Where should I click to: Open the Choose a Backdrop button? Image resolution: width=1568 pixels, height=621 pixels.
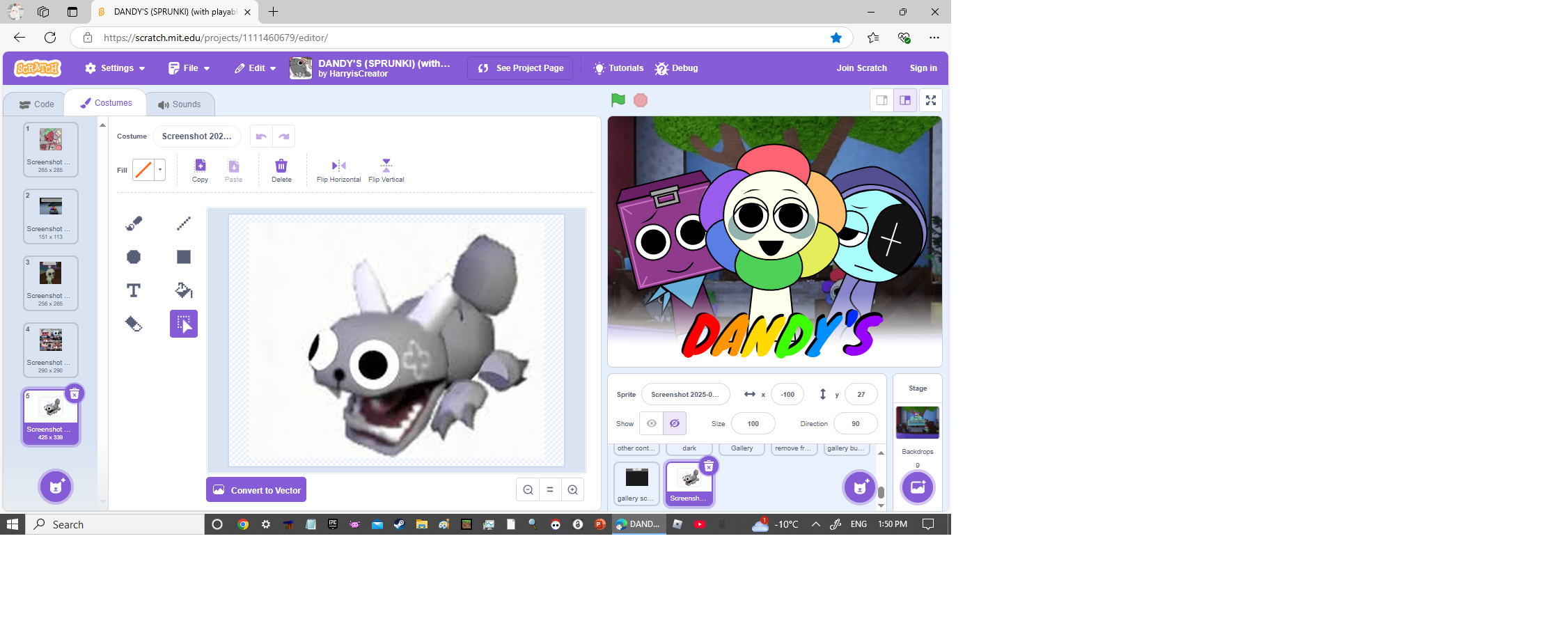click(x=918, y=487)
